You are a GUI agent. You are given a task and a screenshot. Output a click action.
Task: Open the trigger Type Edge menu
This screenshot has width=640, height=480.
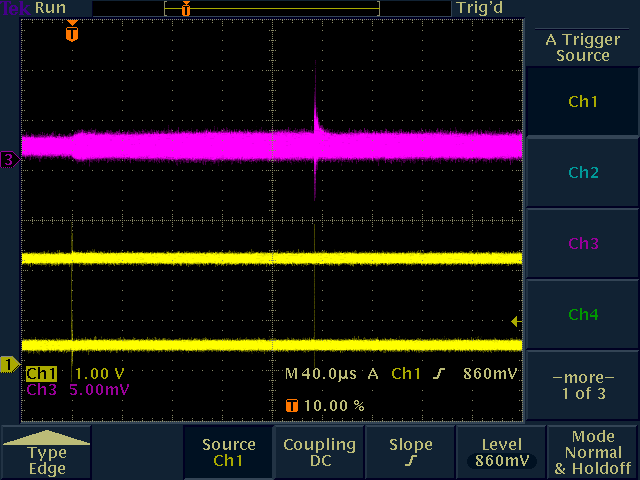coord(47,453)
